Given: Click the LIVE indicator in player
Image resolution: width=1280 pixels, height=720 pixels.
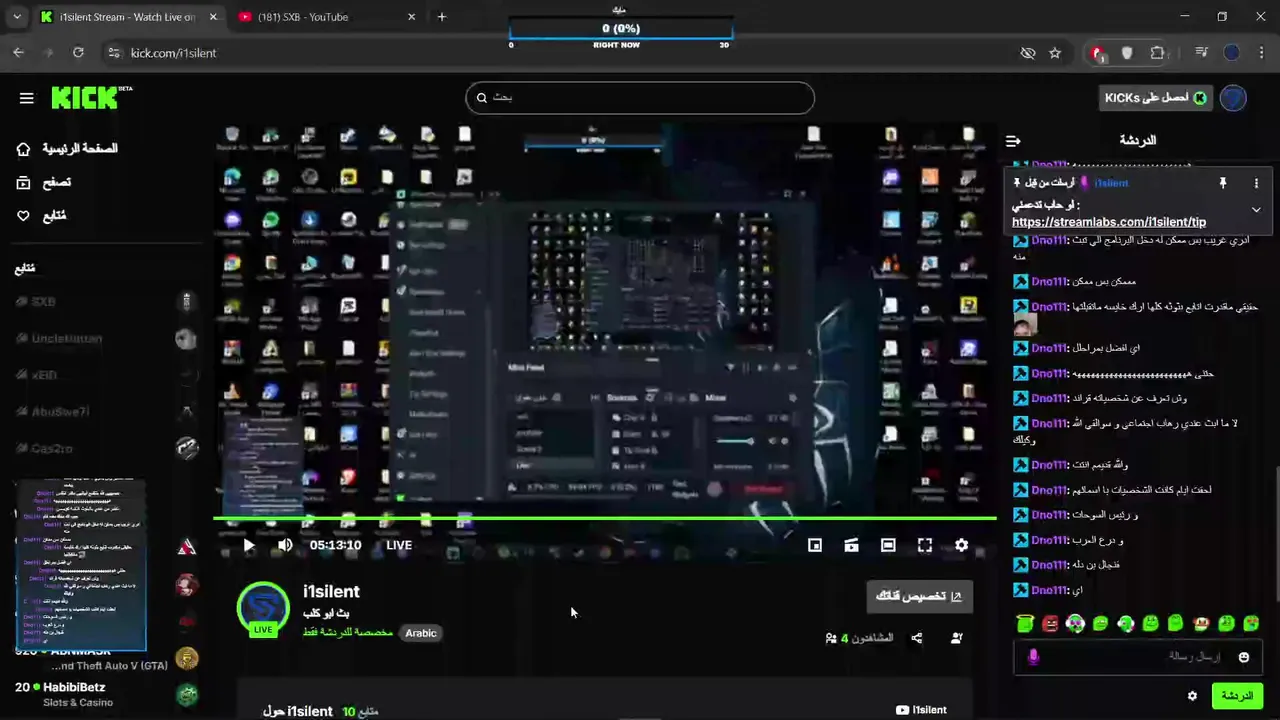Looking at the screenshot, I should point(399,545).
